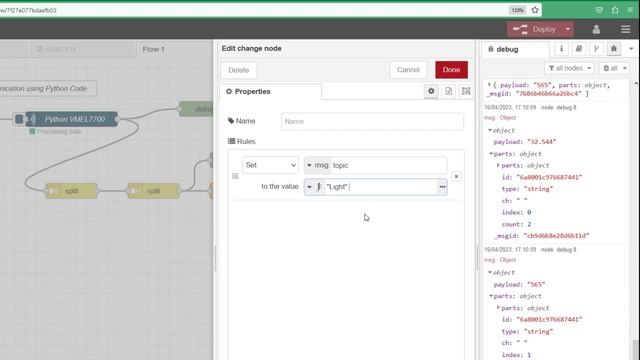
Task: Click the Processing data status text
Action: (x=59, y=132)
